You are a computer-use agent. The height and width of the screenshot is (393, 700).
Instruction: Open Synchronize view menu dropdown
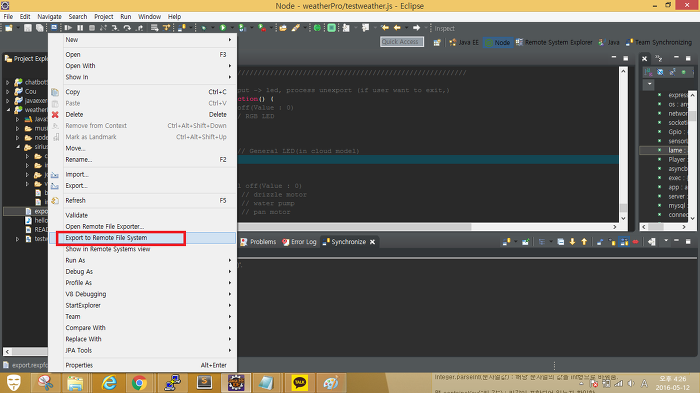click(666, 241)
